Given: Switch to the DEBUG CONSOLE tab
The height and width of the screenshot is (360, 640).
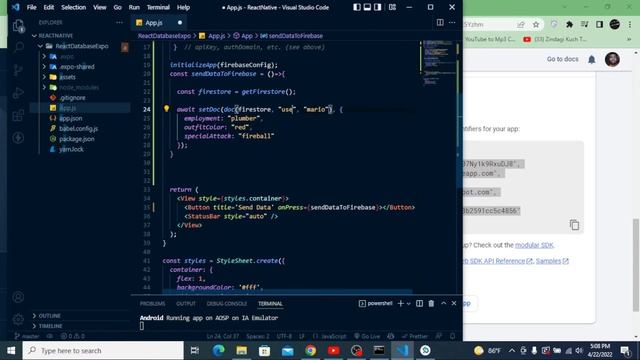Looking at the screenshot, I should 227,304.
